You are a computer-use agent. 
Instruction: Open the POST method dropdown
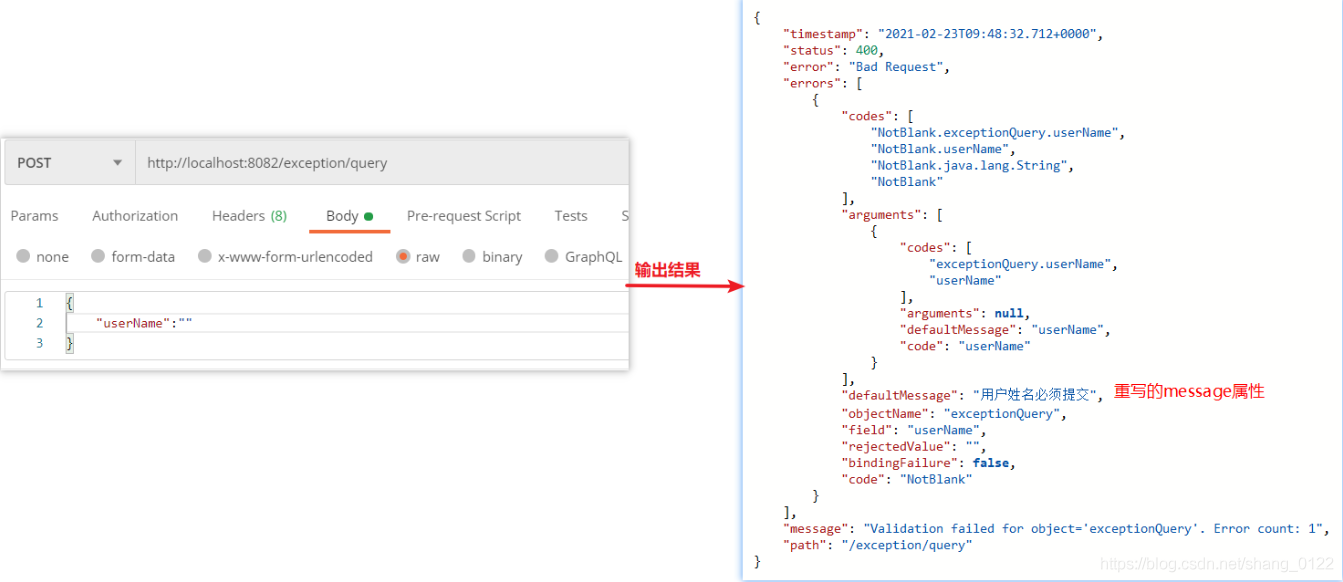point(70,163)
